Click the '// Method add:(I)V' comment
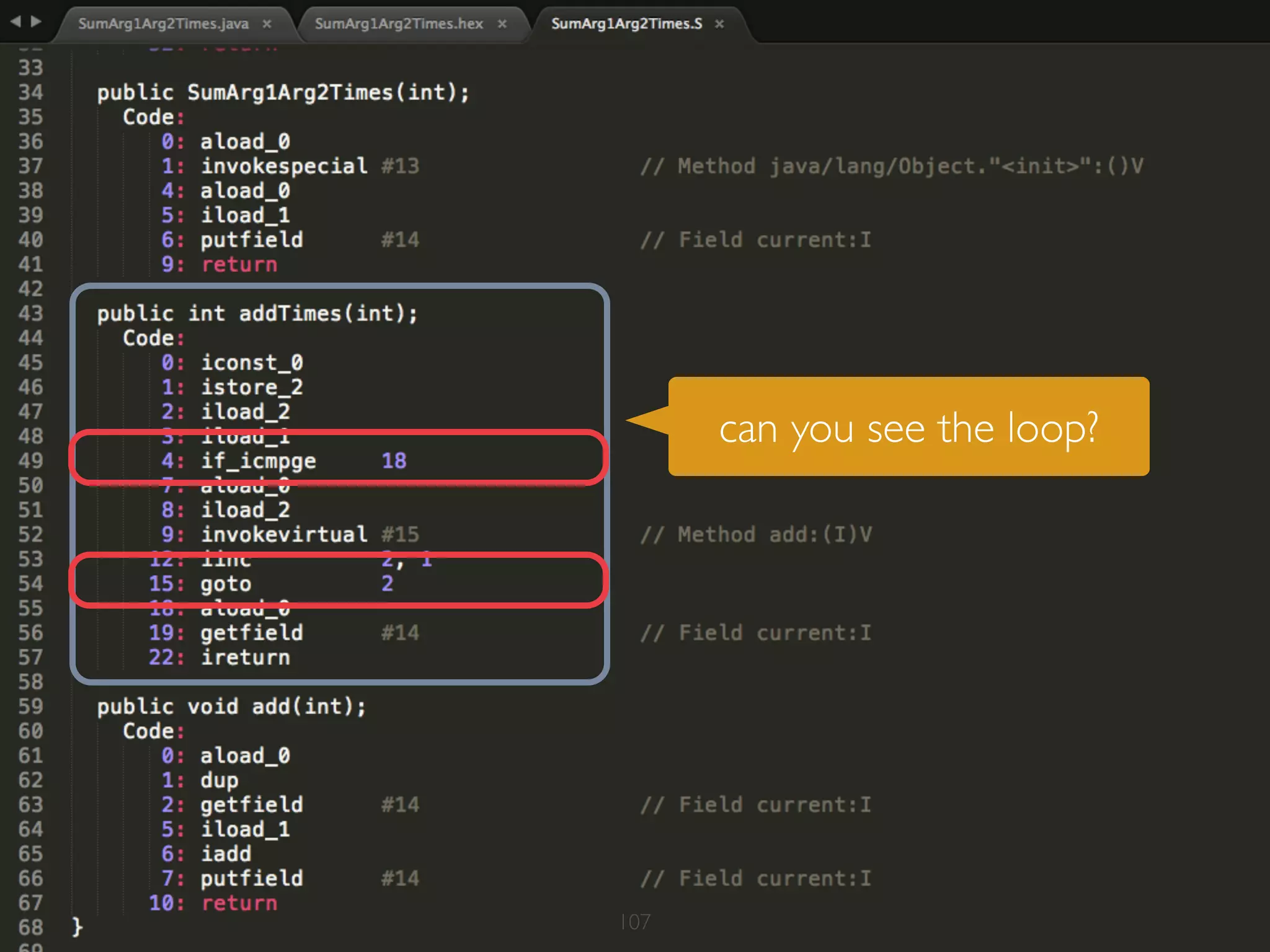The image size is (1270, 952). click(756, 535)
